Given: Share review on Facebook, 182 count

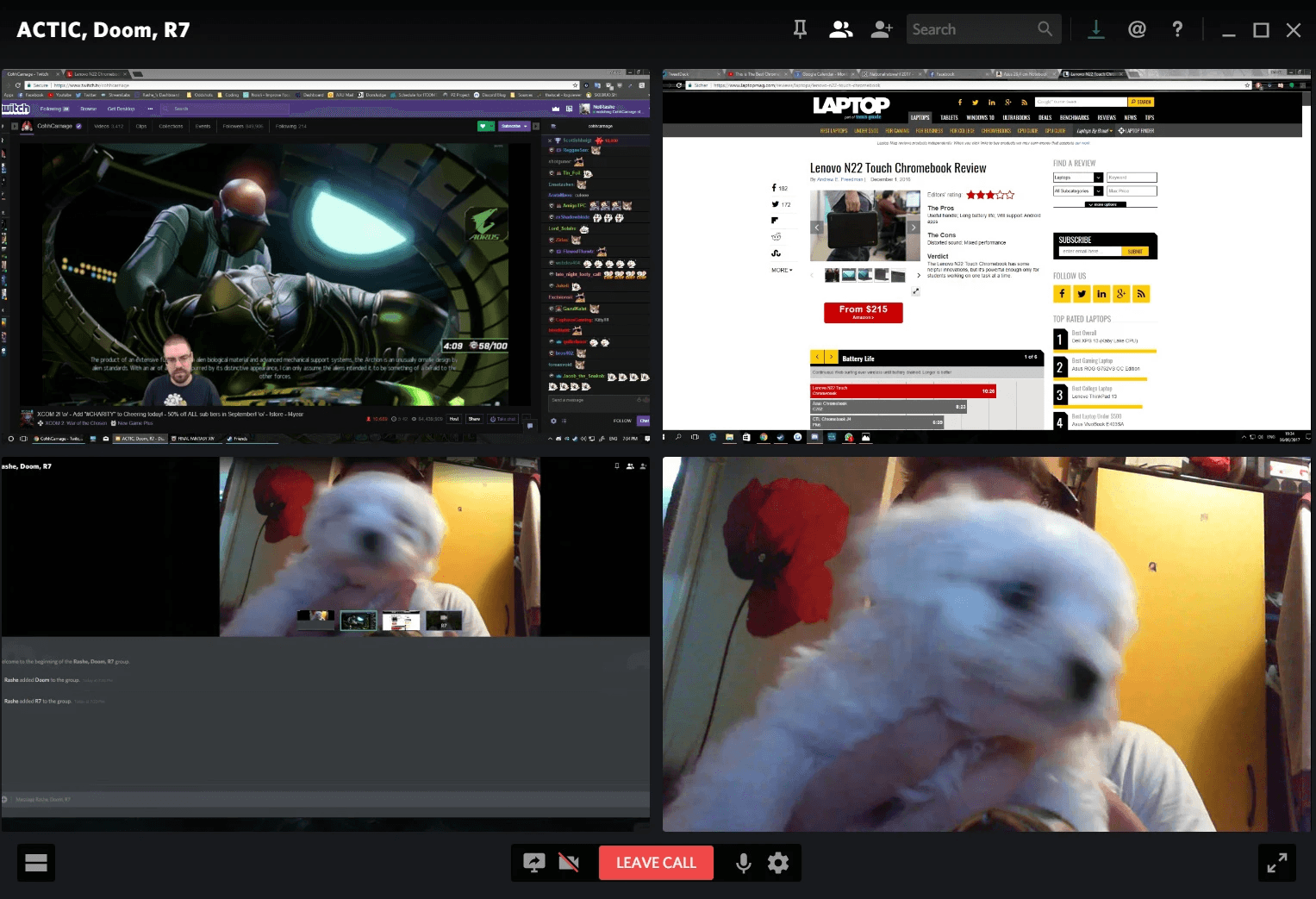Looking at the screenshot, I should click(779, 188).
